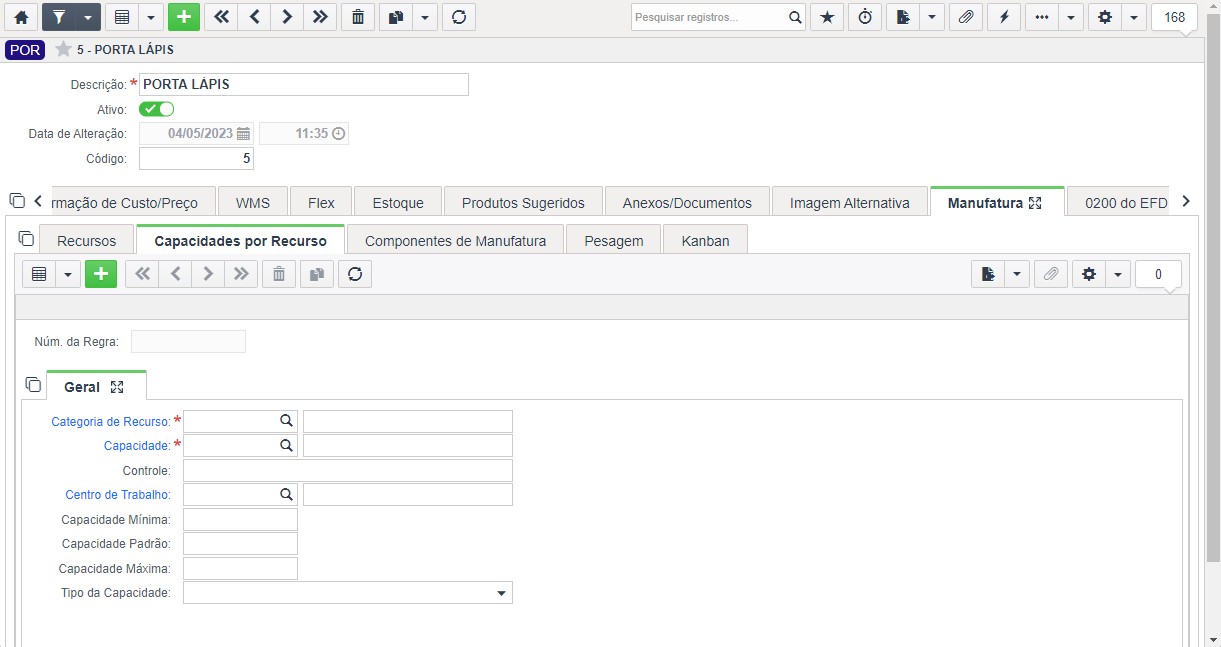Image resolution: width=1221 pixels, height=647 pixels.
Task: Open the Flex tab
Action: [321, 202]
